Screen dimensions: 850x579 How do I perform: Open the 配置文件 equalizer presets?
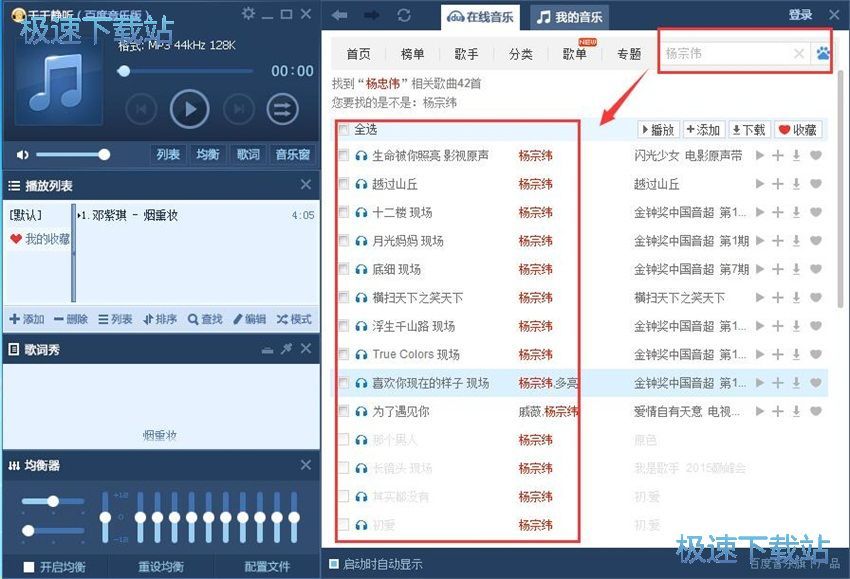click(267, 567)
